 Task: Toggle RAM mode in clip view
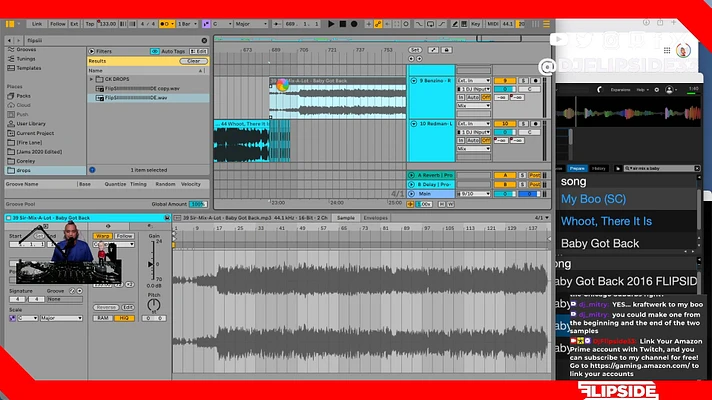103,318
